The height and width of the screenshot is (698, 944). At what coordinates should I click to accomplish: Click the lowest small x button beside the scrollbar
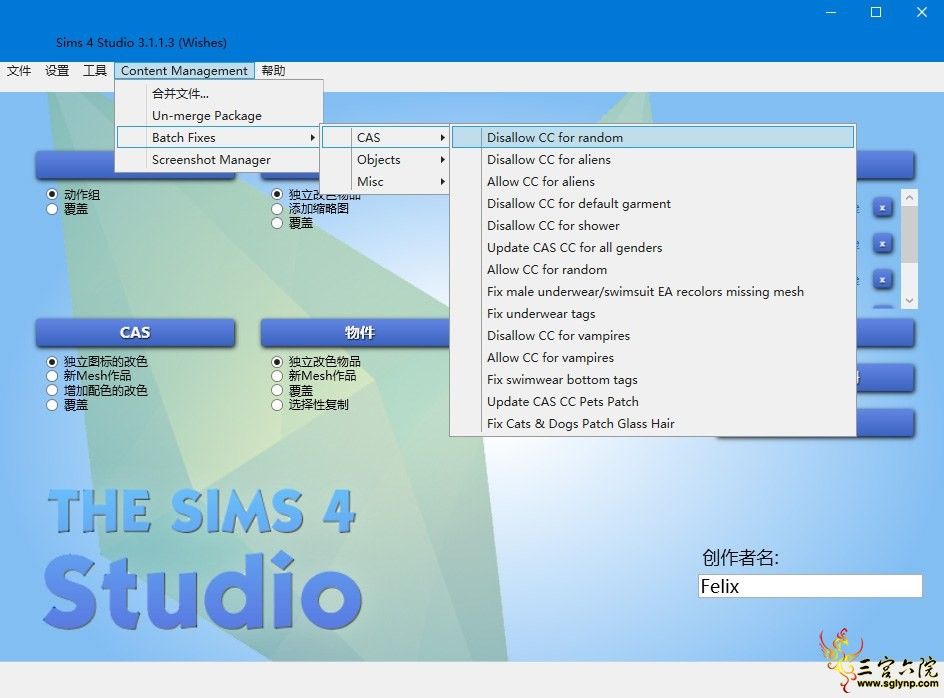tap(883, 279)
